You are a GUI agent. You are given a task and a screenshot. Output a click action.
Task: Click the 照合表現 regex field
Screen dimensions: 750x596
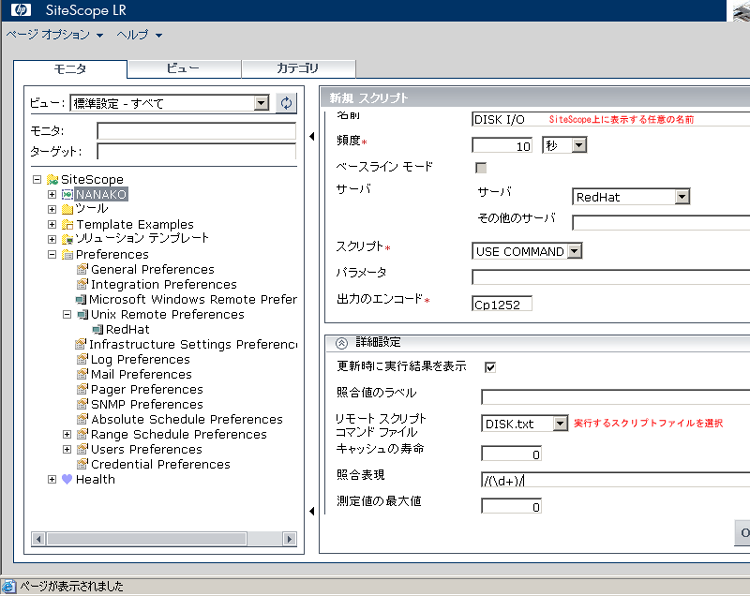click(616, 480)
